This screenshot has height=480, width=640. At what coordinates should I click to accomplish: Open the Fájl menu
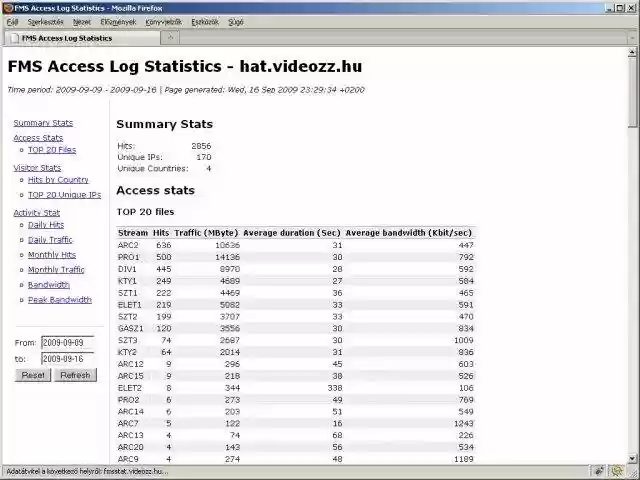click(x=13, y=22)
